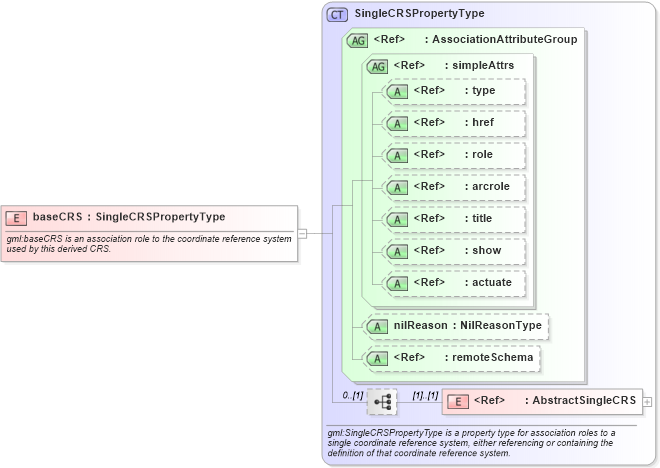Click the AG icon beside simpleAttrs

377,66
